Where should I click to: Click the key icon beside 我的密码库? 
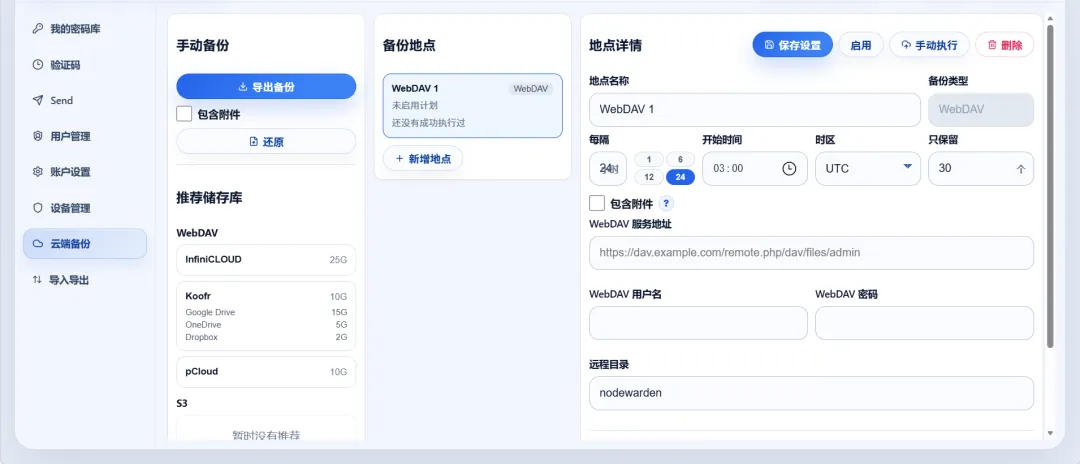(x=38, y=29)
